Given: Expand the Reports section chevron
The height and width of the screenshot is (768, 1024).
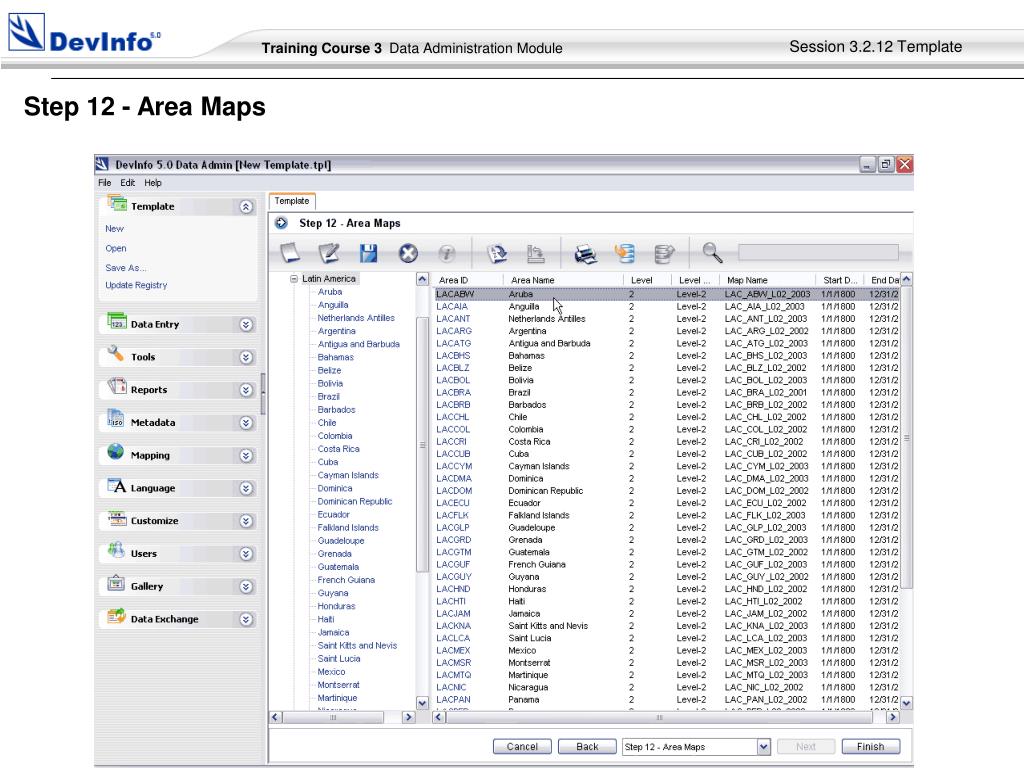Looking at the screenshot, I should (246, 390).
